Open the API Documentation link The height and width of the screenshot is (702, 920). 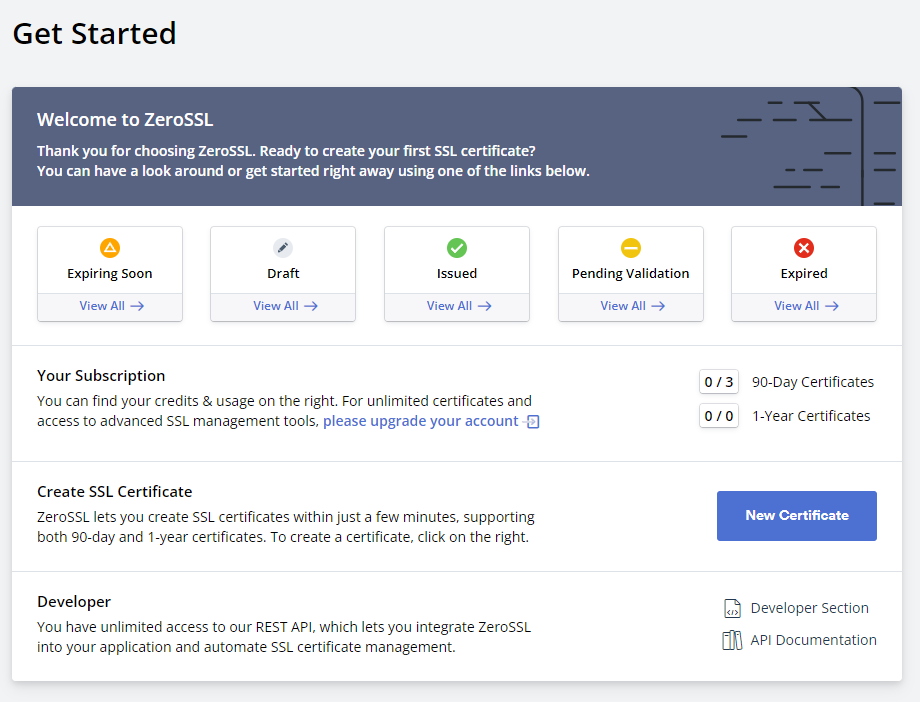click(813, 640)
